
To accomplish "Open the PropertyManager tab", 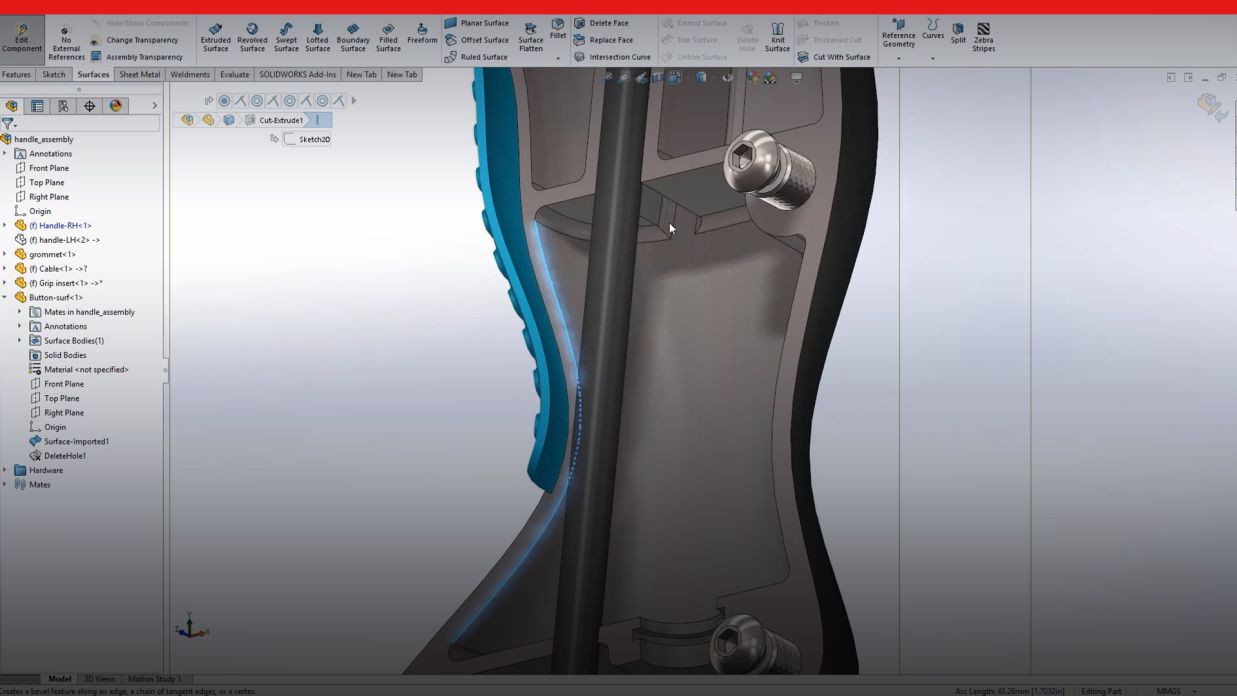I will 37,106.
